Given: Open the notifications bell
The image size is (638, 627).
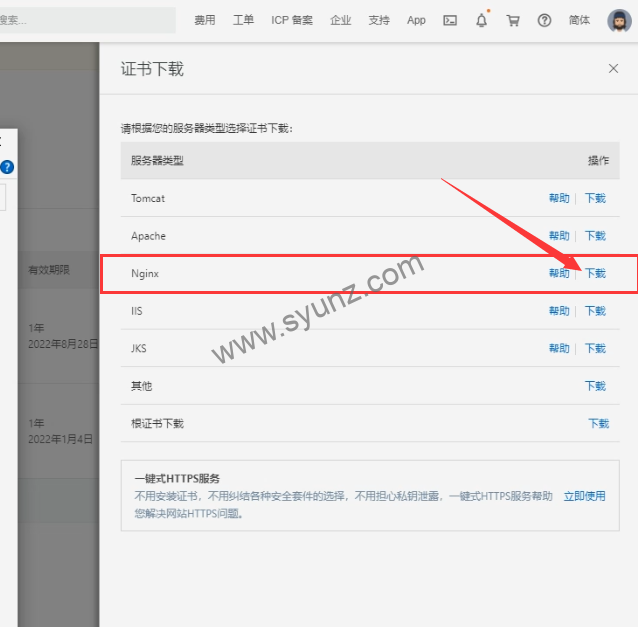Looking at the screenshot, I should tap(481, 20).
